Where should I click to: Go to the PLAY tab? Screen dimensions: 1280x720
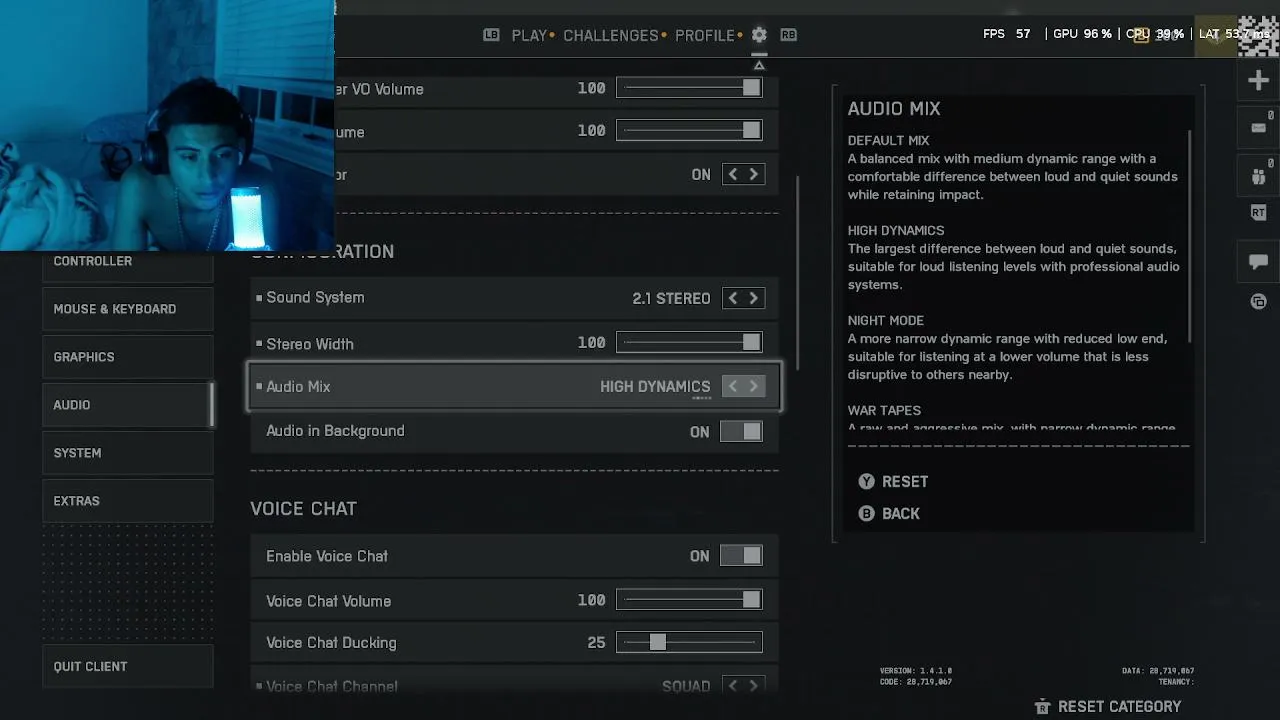coord(529,36)
